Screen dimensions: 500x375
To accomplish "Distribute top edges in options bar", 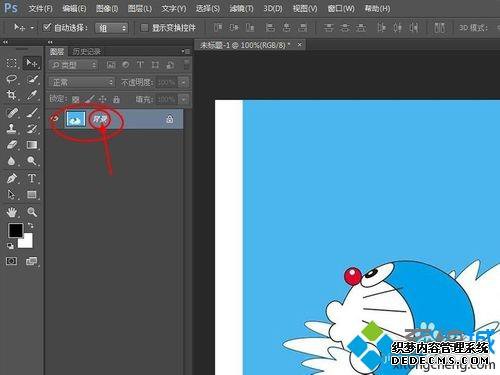I will click(x=328, y=27).
